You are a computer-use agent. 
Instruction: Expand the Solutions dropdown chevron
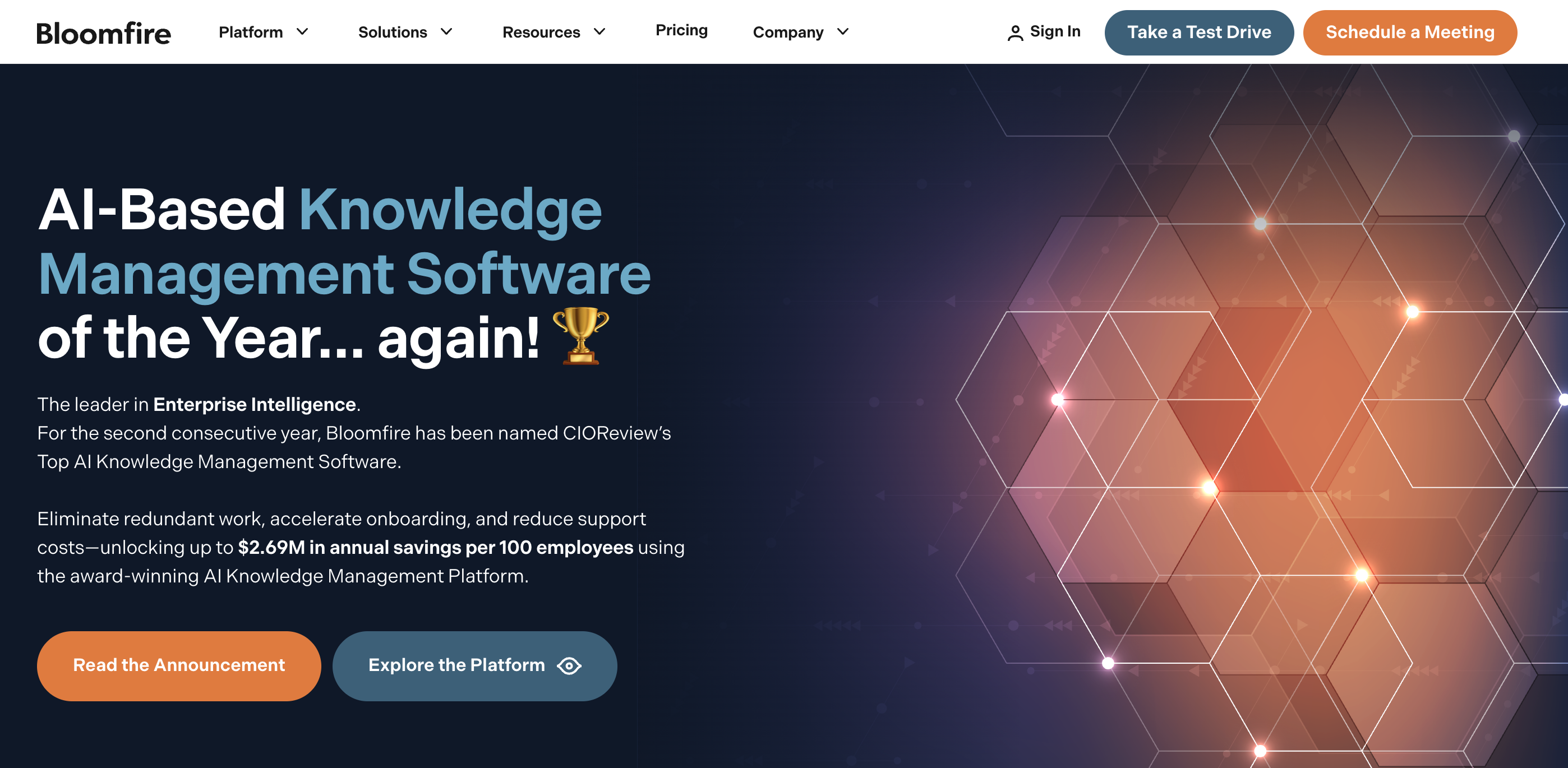(446, 31)
